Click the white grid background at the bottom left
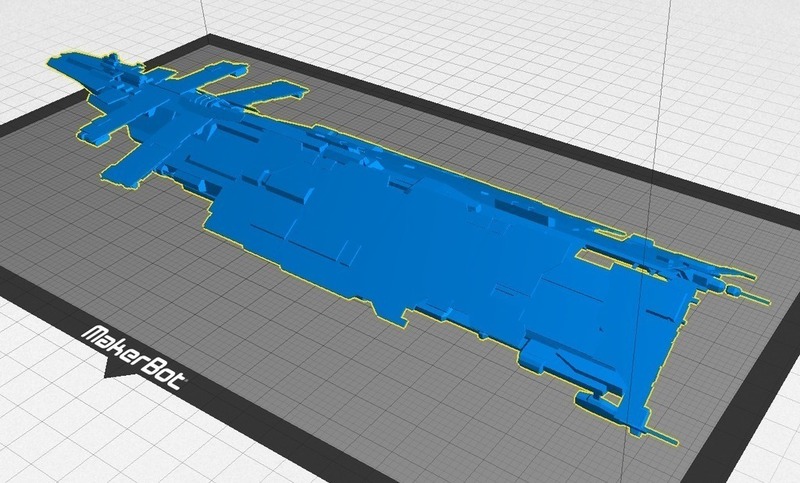The height and width of the screenshot is (483, 800). 40,440
